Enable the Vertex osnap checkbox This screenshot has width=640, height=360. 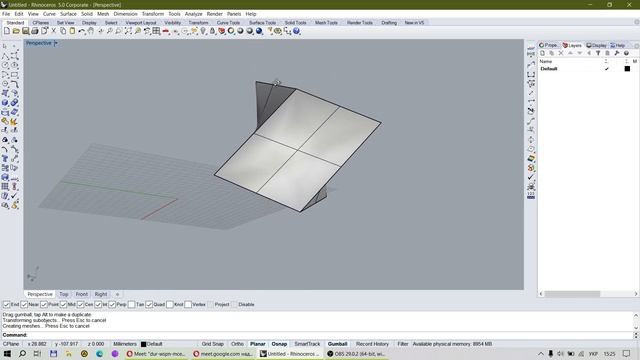pos(188,304)
